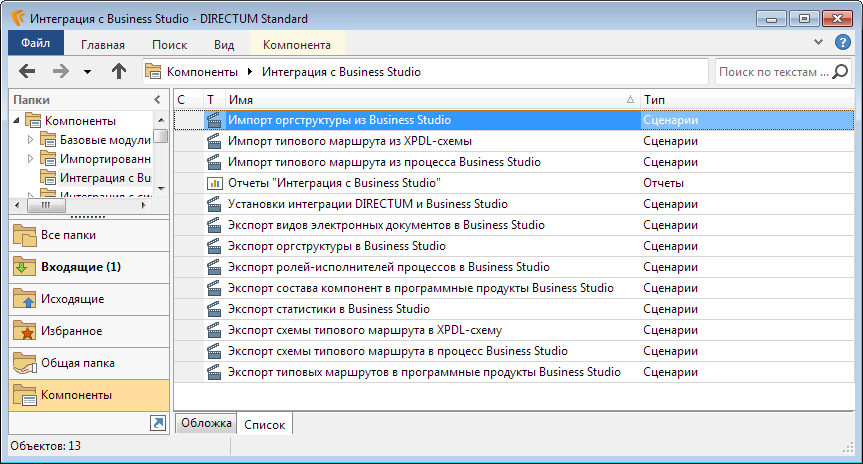The height and width of the screenshot is (464, 863).
Task: Click folder tree horizontal scroll right arrow
Action: point(144,205)
